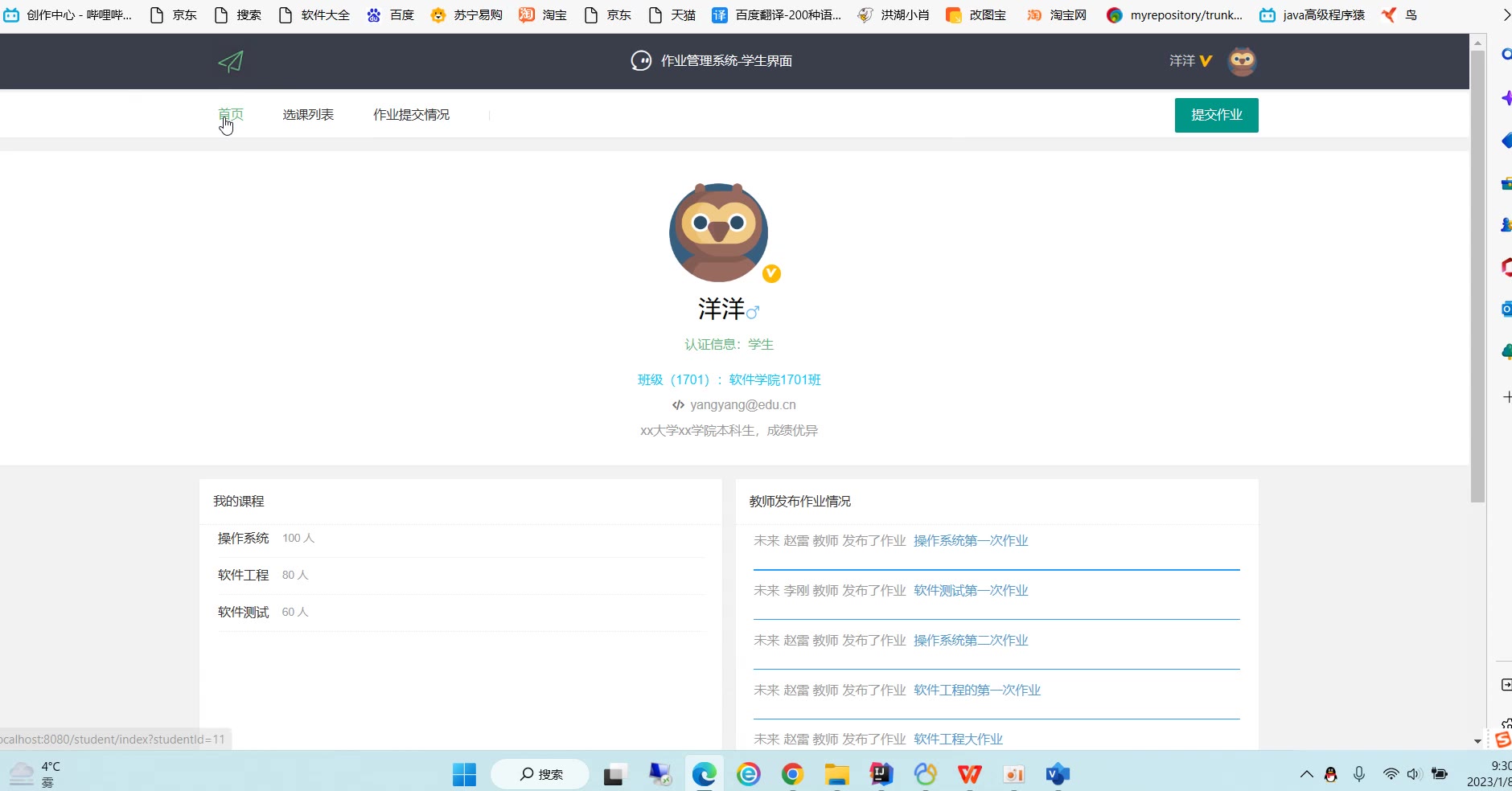Viewport: 1512px width, 791px height.
Task: Click the yellow V badge next to header username
Action: (x=1206, y=61)
